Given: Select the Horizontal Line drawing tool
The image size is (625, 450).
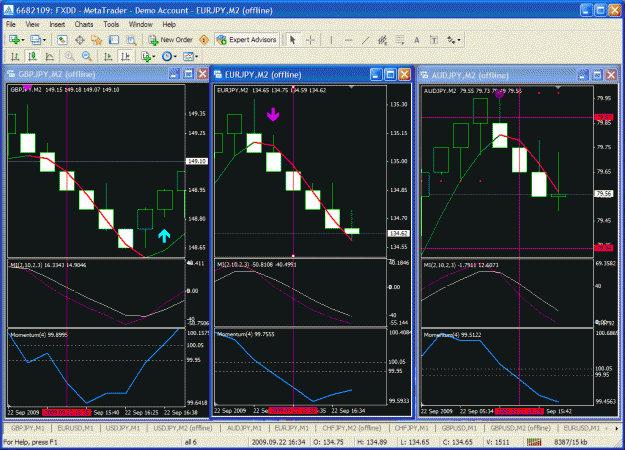Looking at the screenshot, I should [x=348, y=40].
